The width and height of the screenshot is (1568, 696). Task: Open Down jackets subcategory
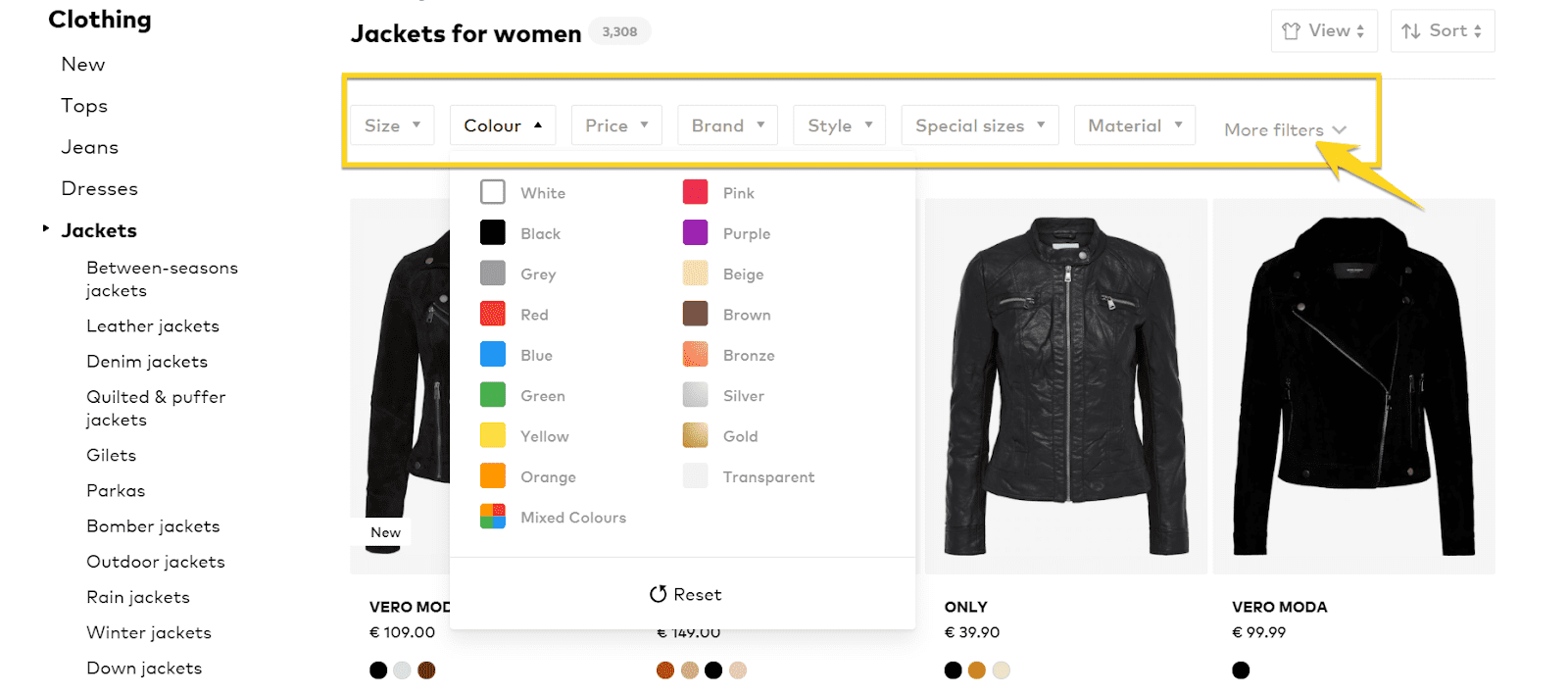[x=144, y=669]
